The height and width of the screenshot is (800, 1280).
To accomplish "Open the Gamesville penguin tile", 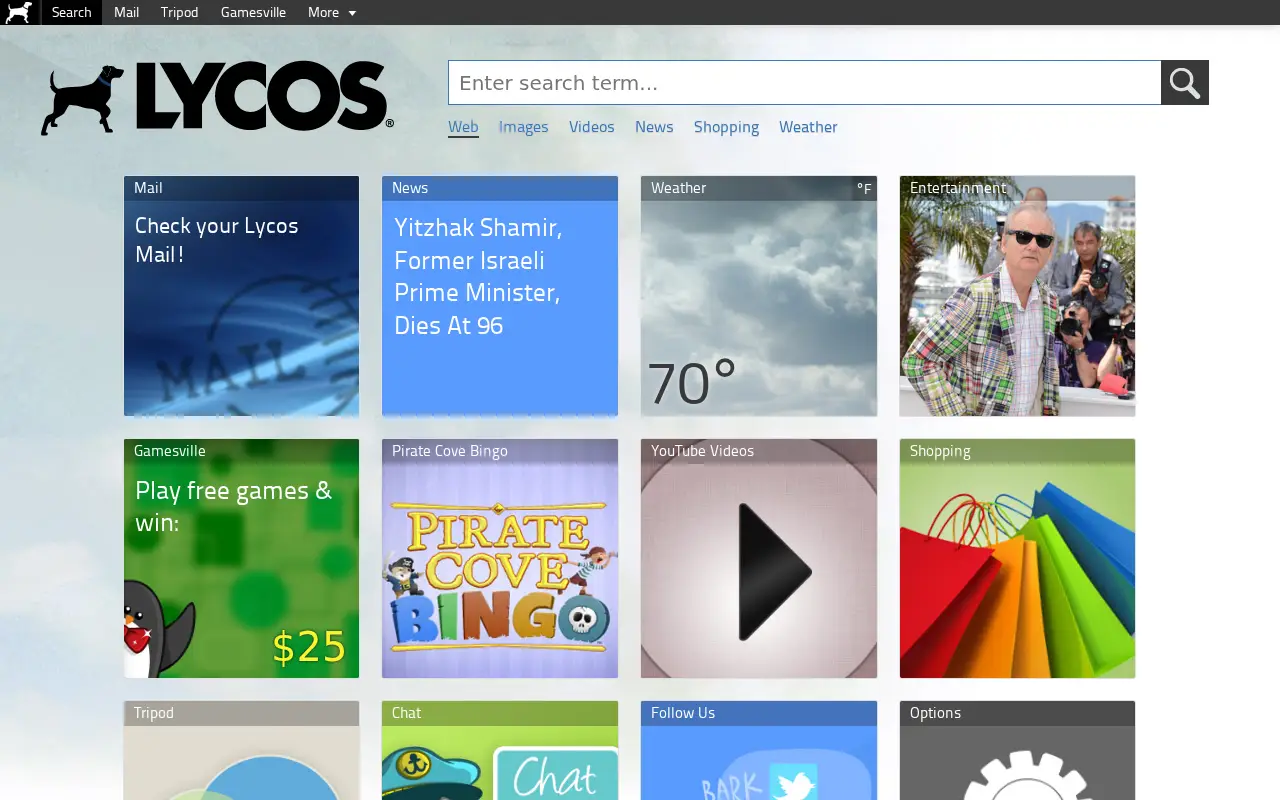I will tap(241, 558).
